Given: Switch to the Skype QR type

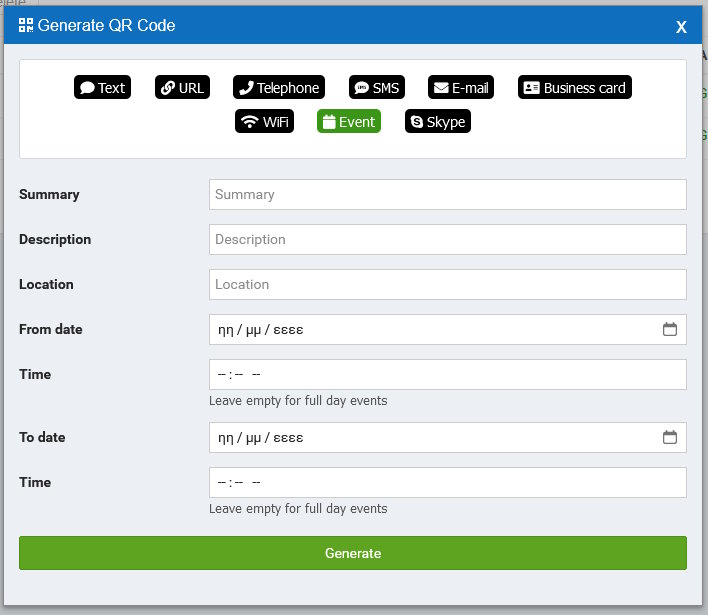Looking at the screenshot, I should coord(437,122).
